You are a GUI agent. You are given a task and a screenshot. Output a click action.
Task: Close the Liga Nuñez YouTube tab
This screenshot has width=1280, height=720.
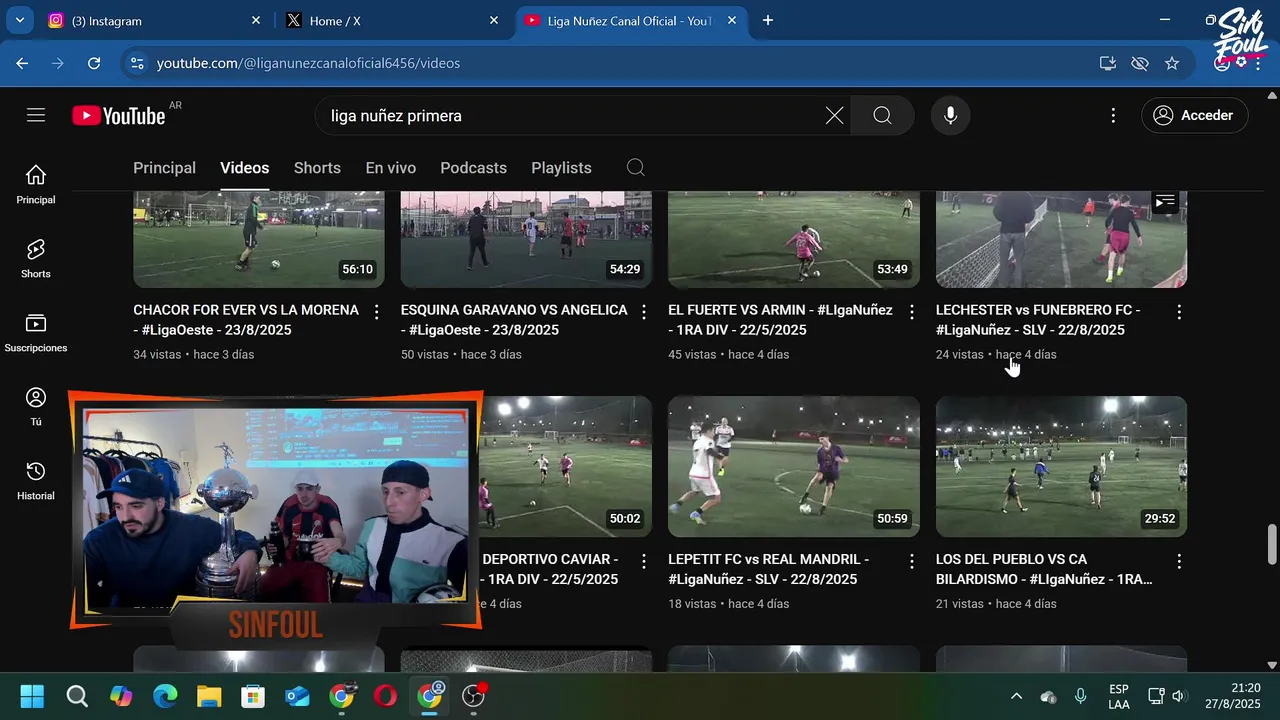click(x=732, y=20)
